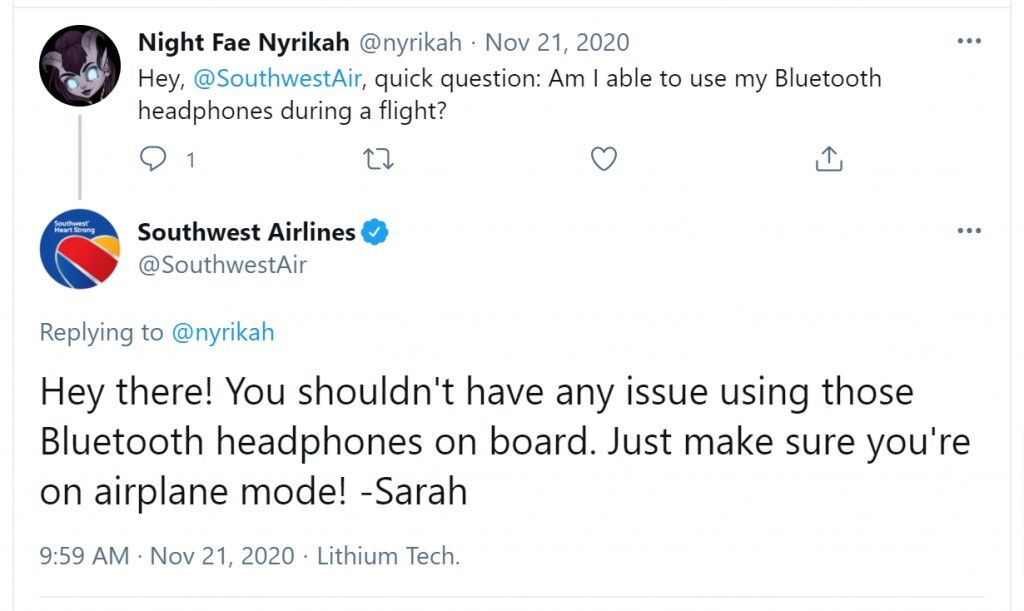Open Night Fae Nyrikah's profile picture
This screenshot has height=611, width=1024.
(x=80, y=66)
